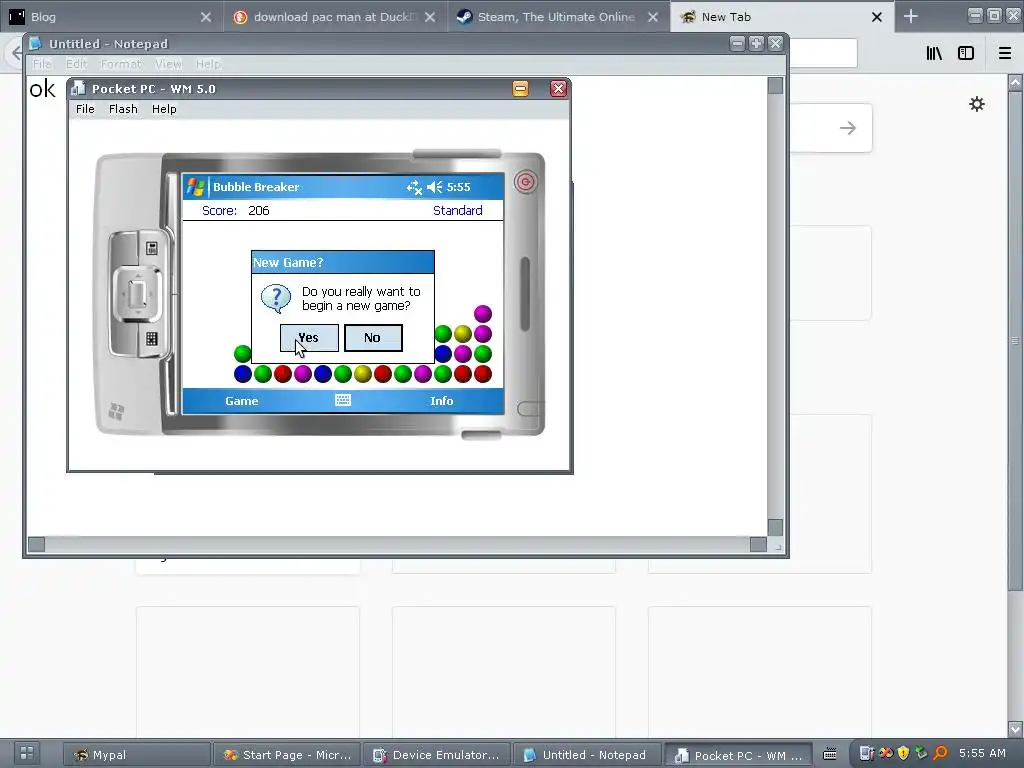Viewport: 1024px width, 768px height.
Task: Close the Steam tab
Action: tap(653, 17)
